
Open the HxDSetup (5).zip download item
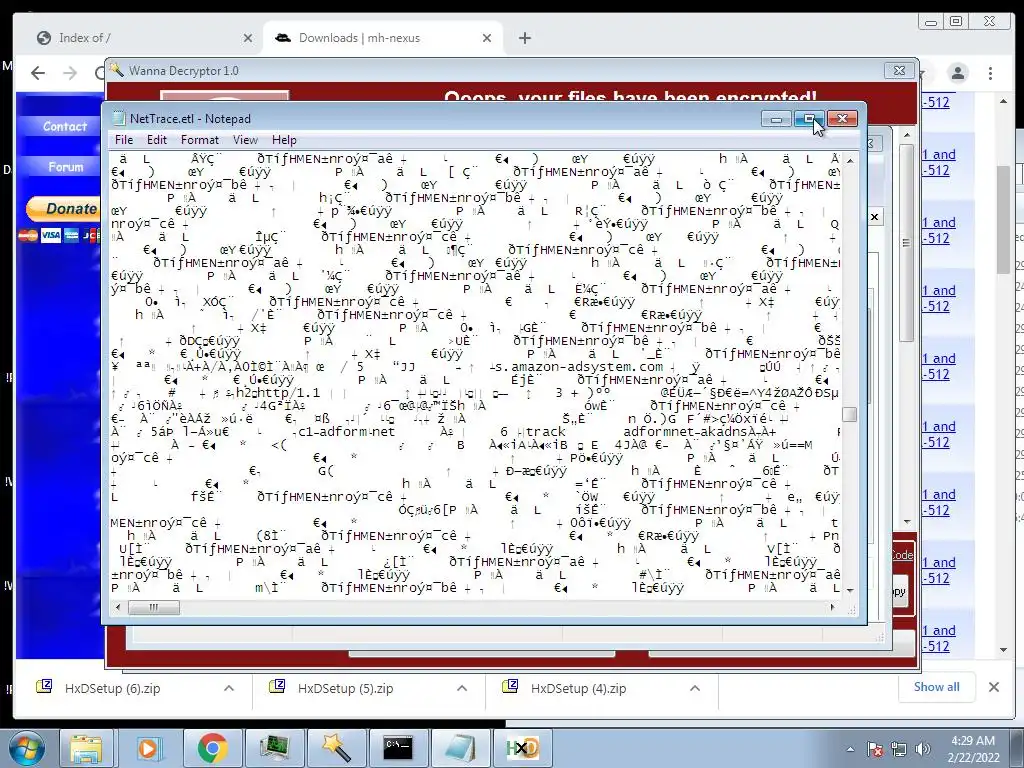point(345,688)
